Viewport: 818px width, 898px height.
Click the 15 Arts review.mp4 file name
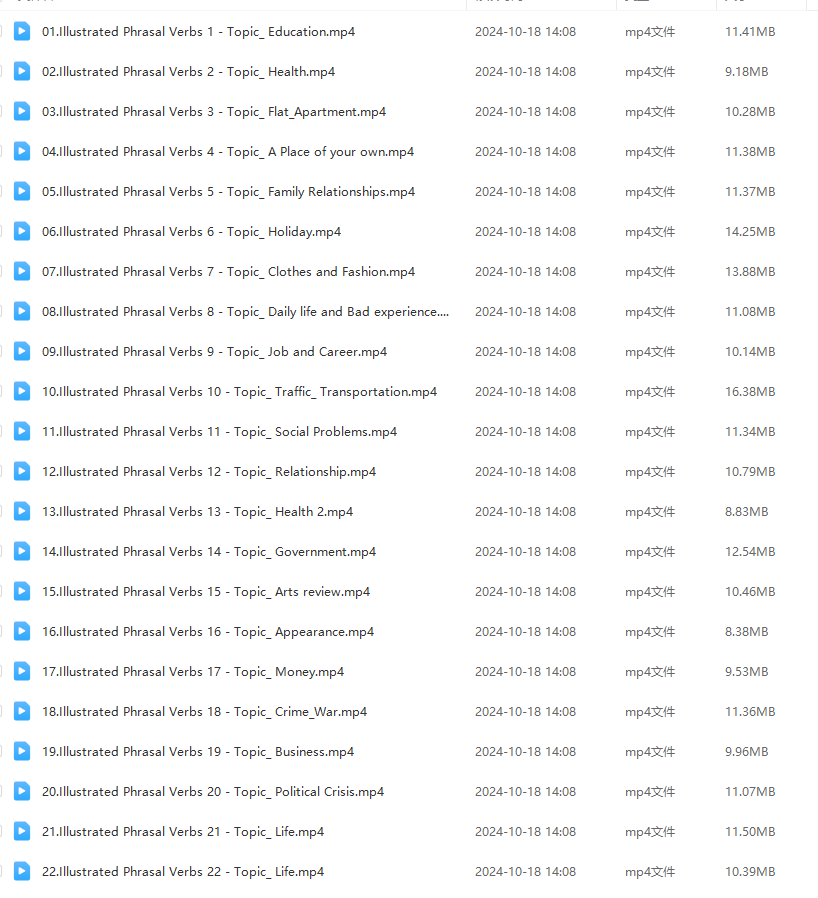(206, 592)
